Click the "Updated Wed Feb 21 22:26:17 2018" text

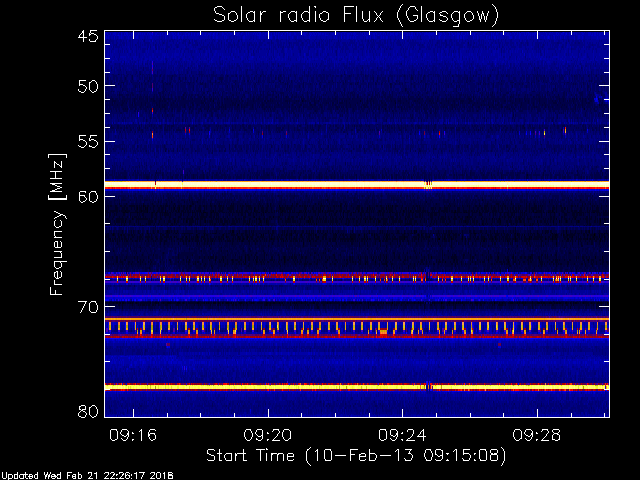tap(87, 476)
